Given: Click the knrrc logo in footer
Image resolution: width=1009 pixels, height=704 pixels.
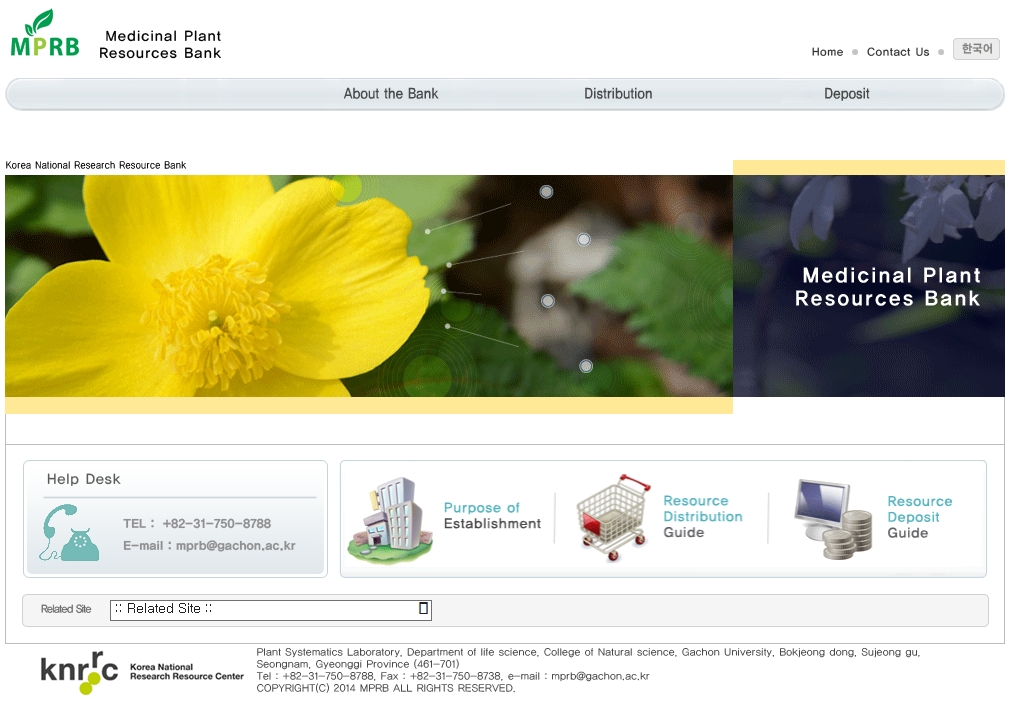Looking at the screenshot, I should pos(79,672).
